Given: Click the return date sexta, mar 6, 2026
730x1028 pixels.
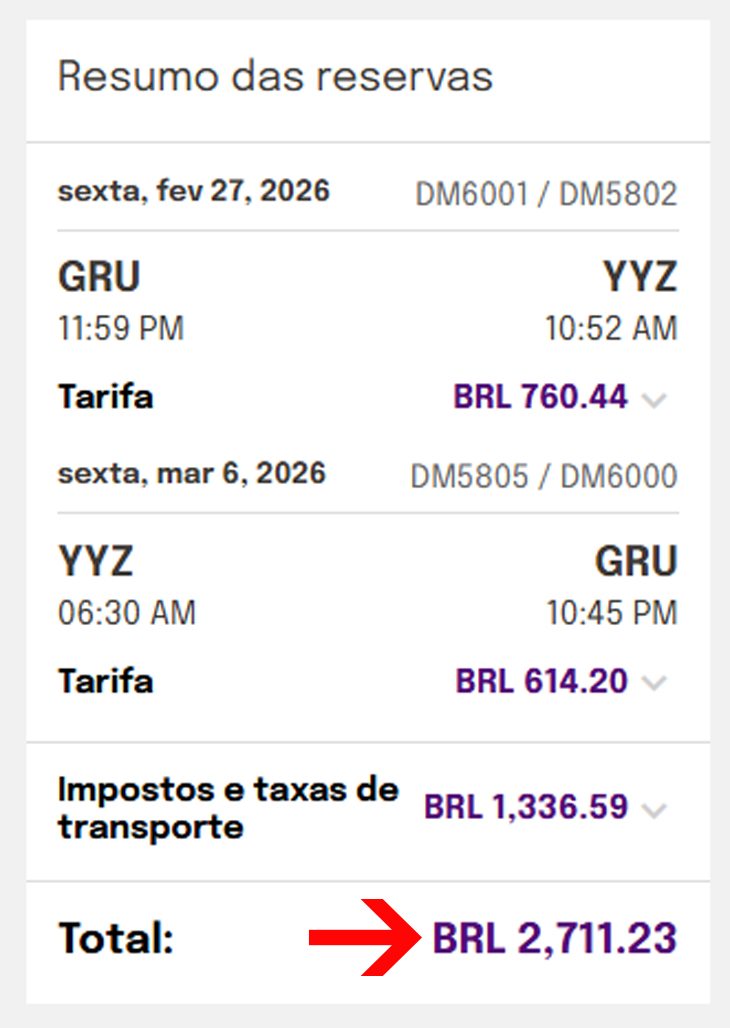Looking at the screenshot, I should pos(192,473).
